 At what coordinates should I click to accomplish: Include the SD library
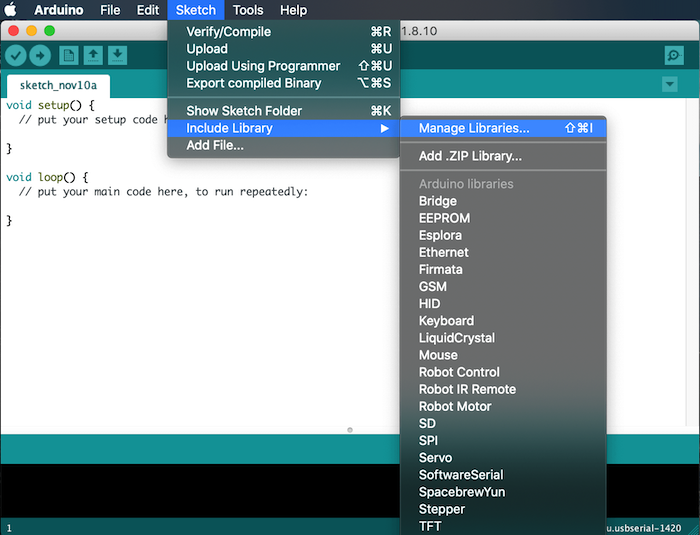(503, 423)
